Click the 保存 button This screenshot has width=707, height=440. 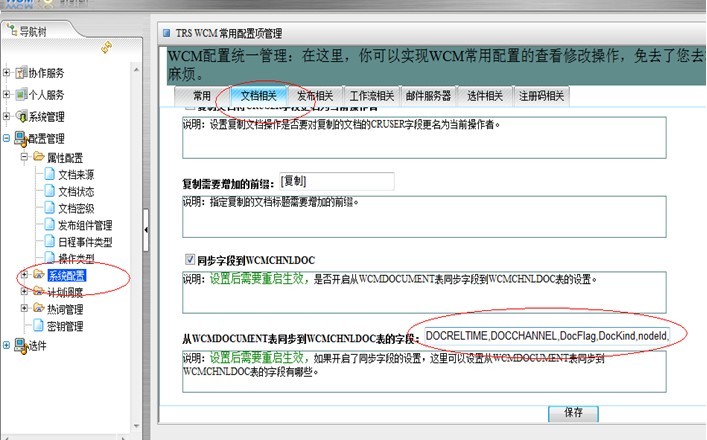(x=573, y=413)
